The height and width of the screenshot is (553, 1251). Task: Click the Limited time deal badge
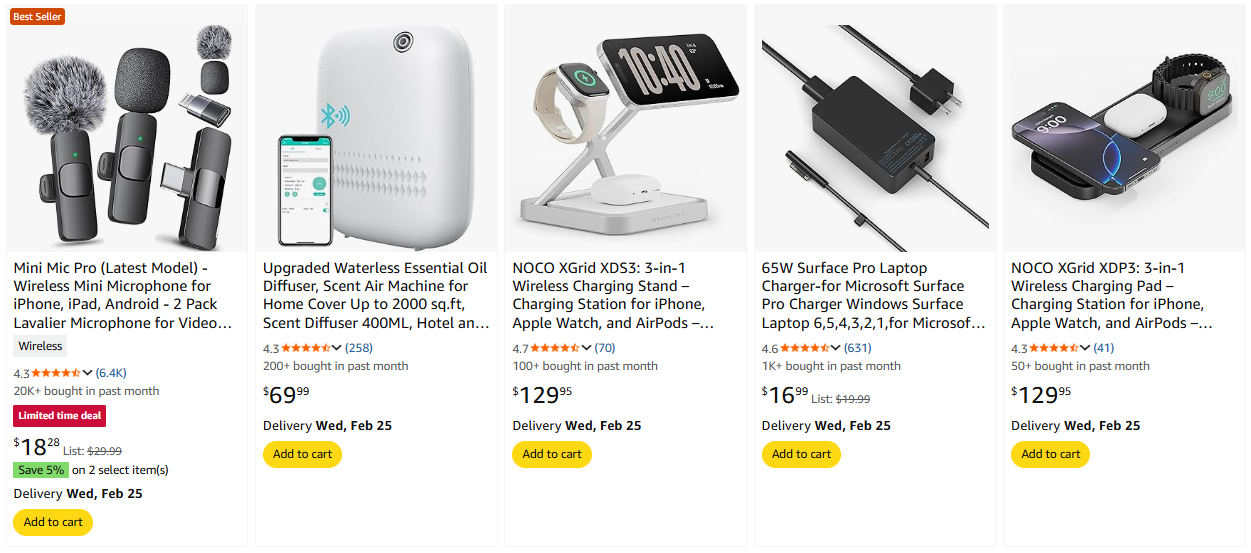point(59,416)
